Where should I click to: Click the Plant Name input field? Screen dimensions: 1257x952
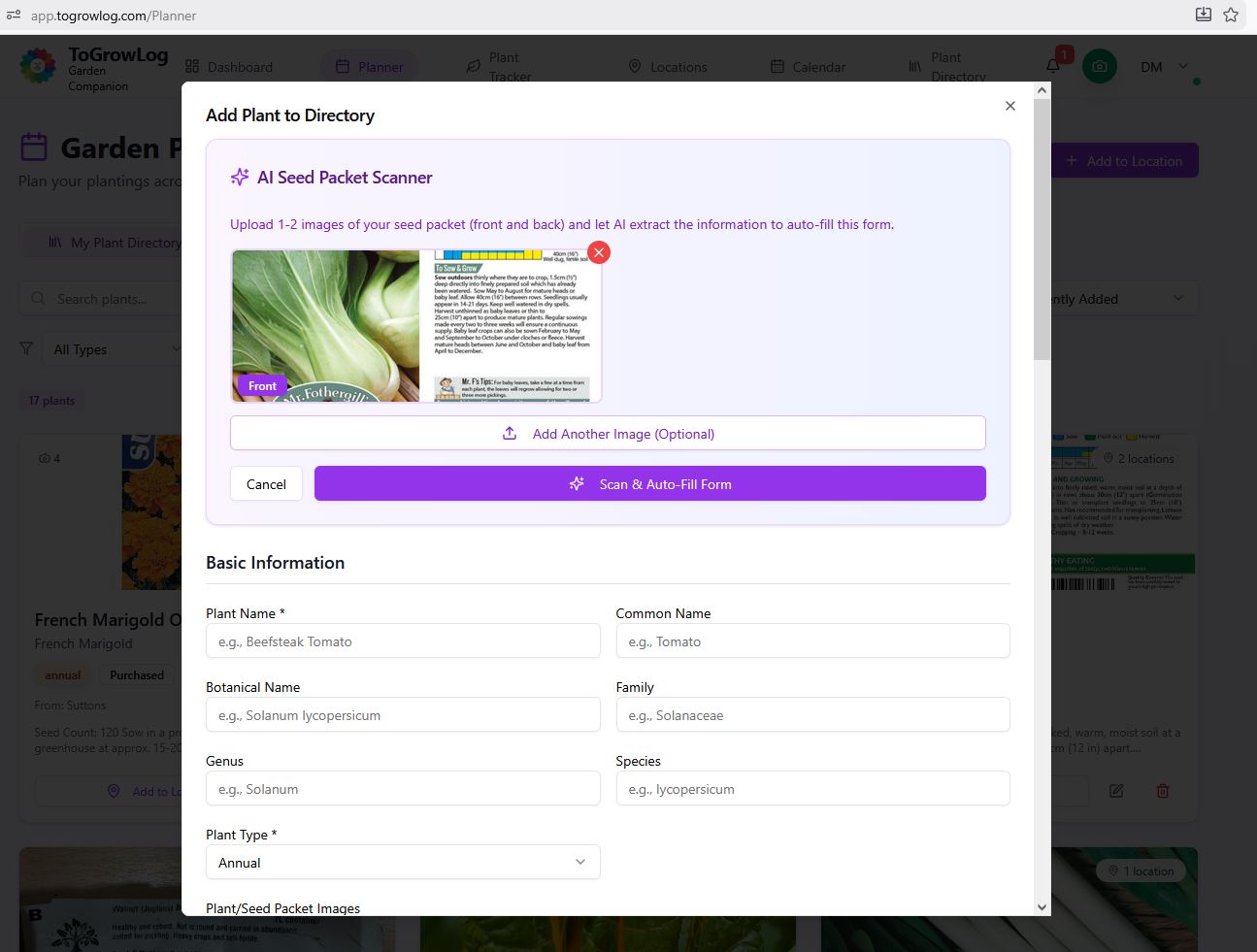tap(403, 641)
